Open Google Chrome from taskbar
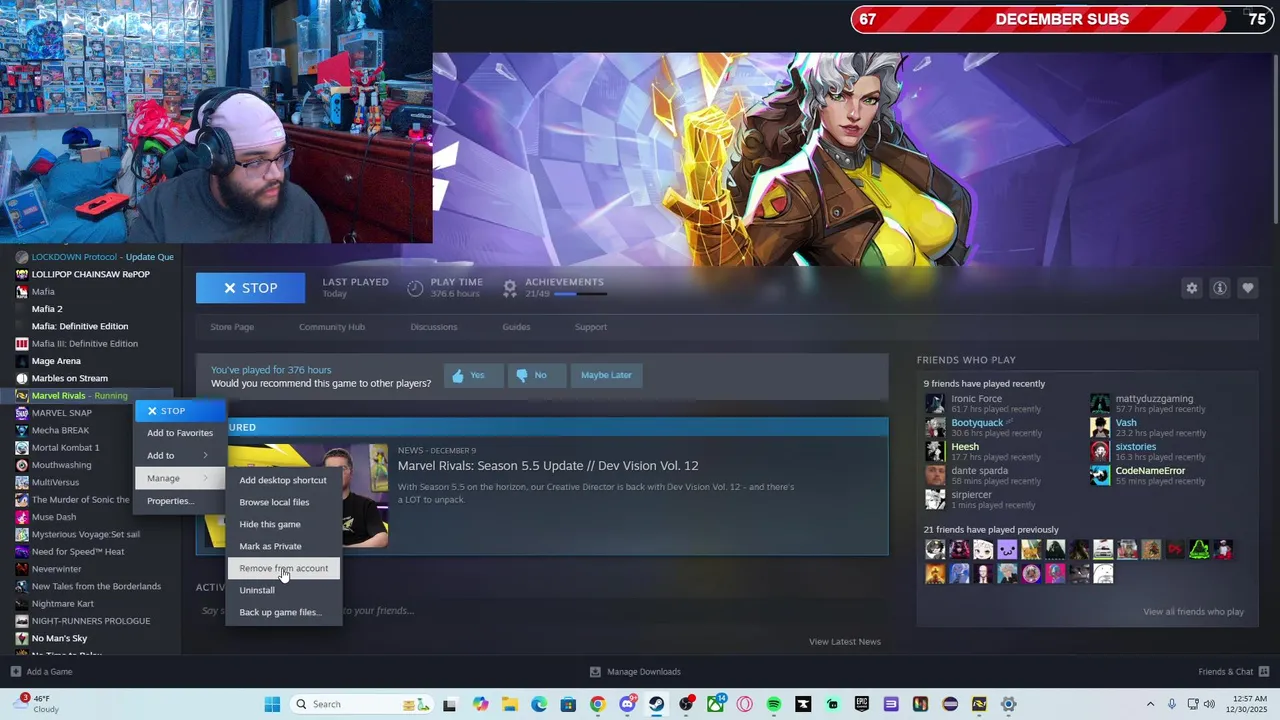 [x=598, y=704]
